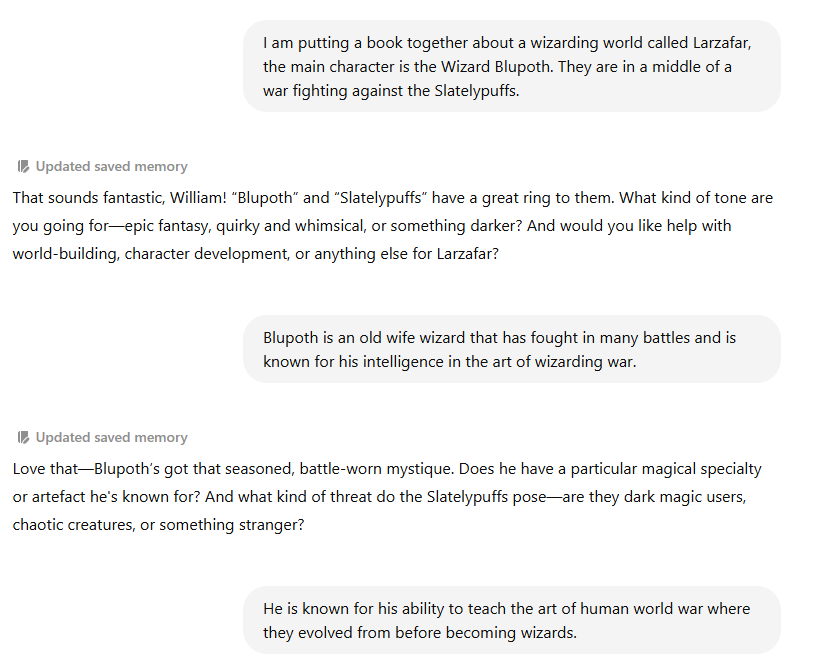
Task: Open the first "Updated saved memory" label
Action: (111, 166)
